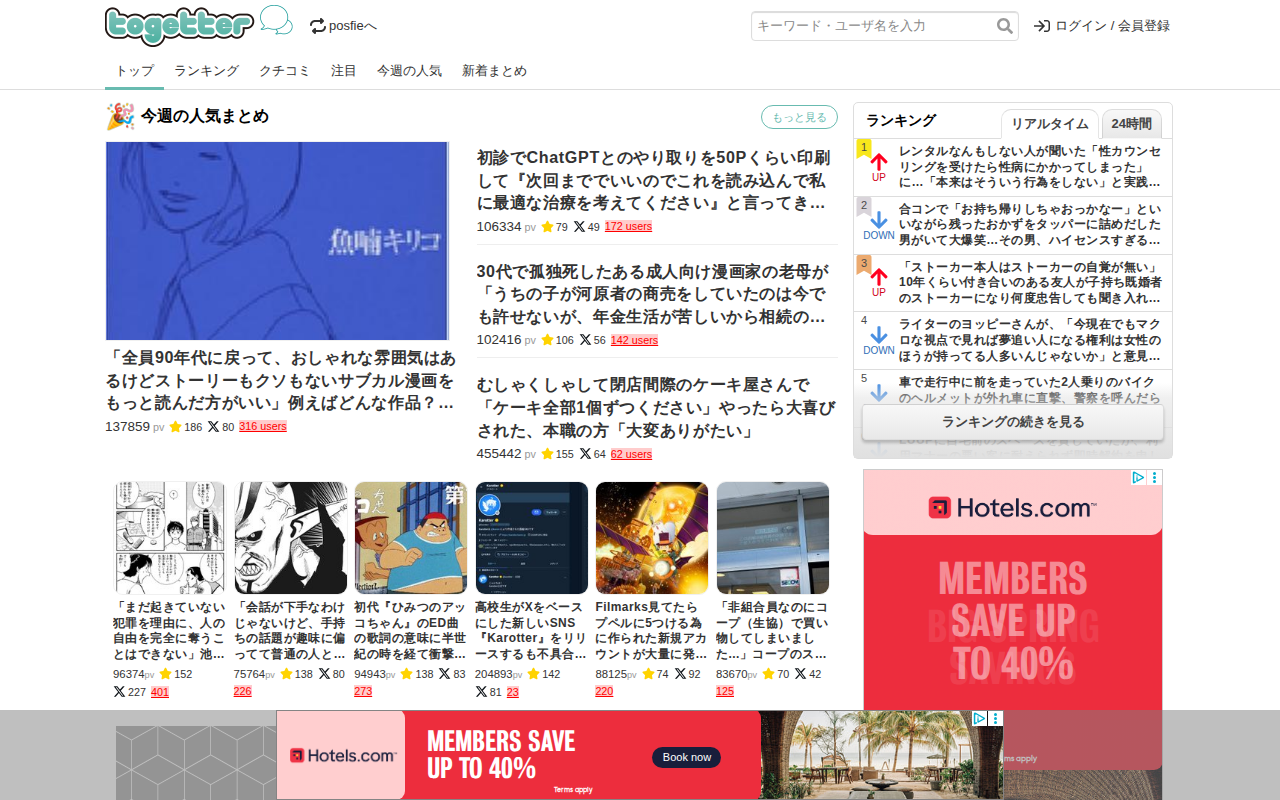Open the 新着まとめ navigation tab
Viewport: 1280px width, 800px height.
coord(494,71)
